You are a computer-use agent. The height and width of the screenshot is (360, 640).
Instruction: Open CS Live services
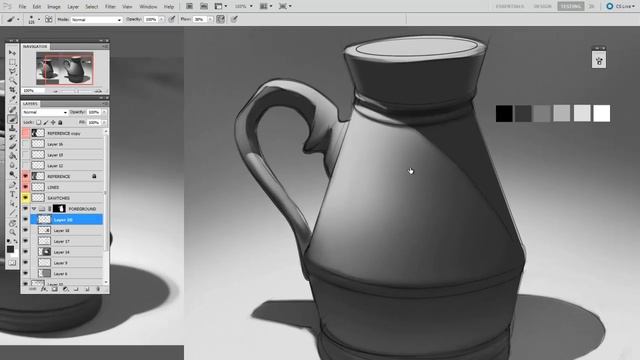click(x=620, y=6)
